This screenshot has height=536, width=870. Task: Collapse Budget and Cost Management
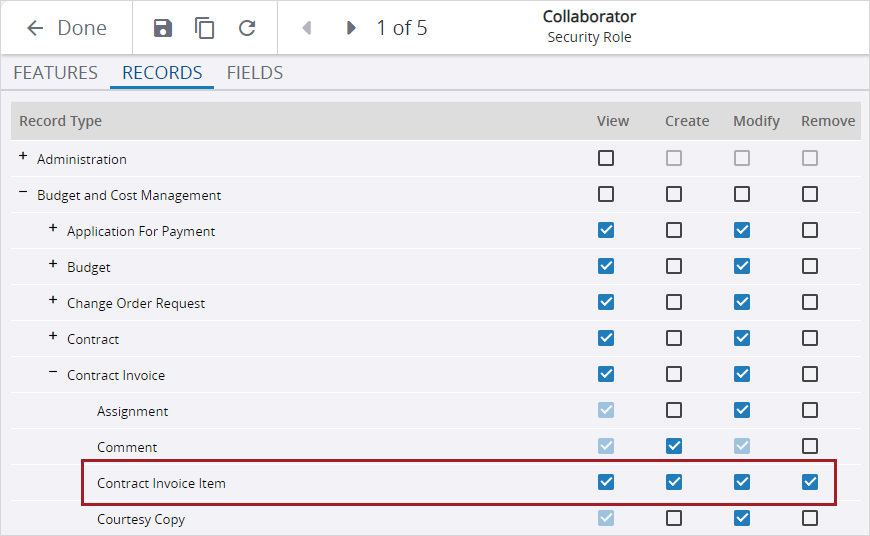point(23,193)
